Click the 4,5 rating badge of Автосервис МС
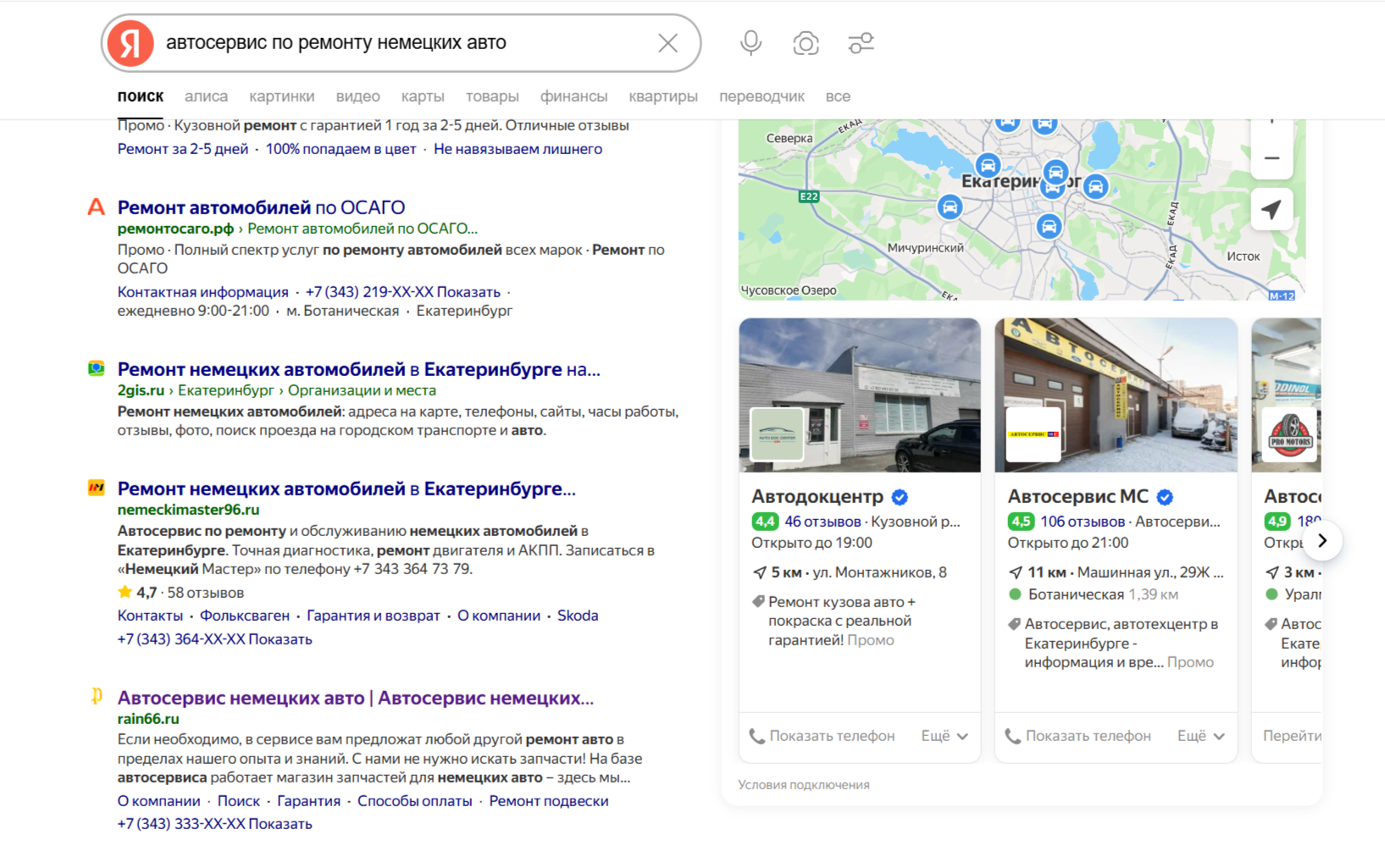 pos(1021,522)
